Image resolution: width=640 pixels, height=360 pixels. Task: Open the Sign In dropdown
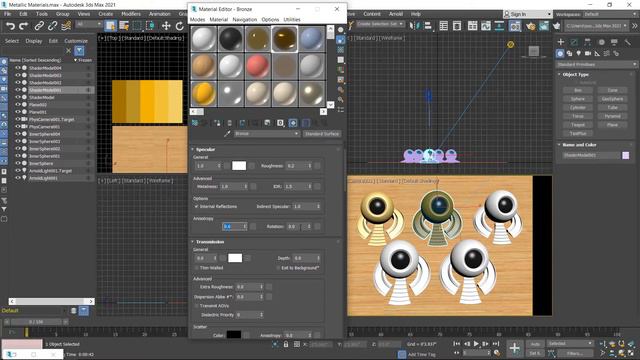click(527, 14)
